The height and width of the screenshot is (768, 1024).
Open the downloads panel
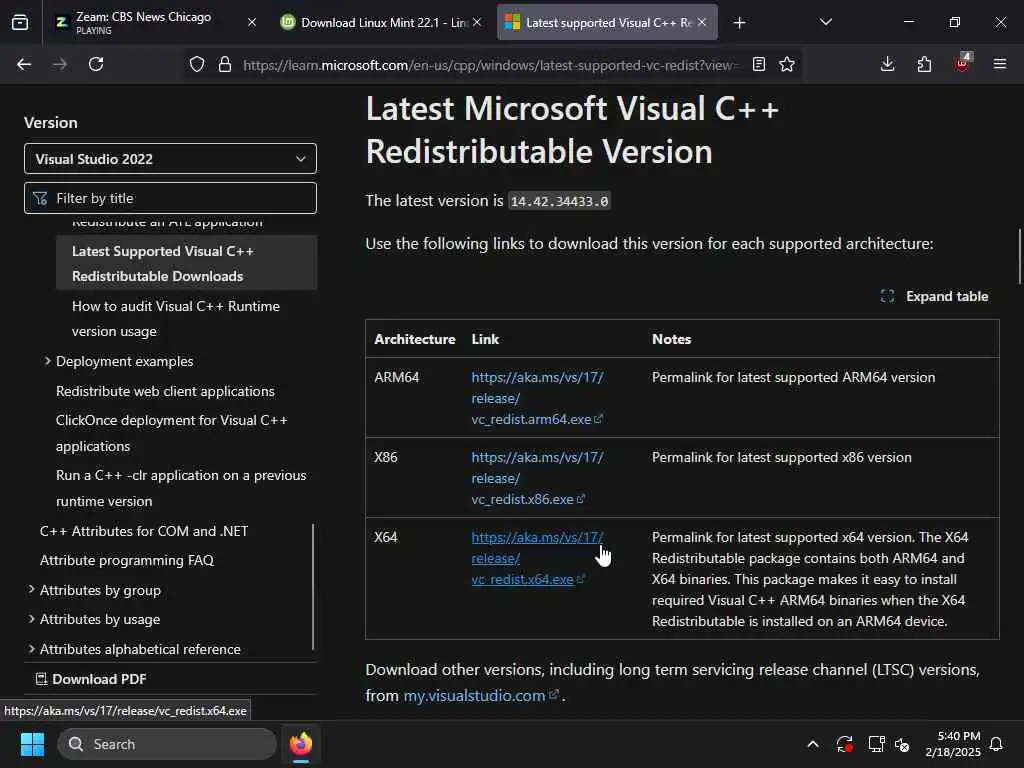click(x=887, y=64)
